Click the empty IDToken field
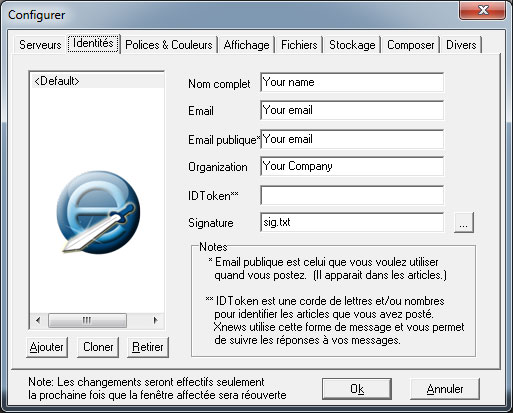This screenshot has height=413, width=513. tap(352, 195)
